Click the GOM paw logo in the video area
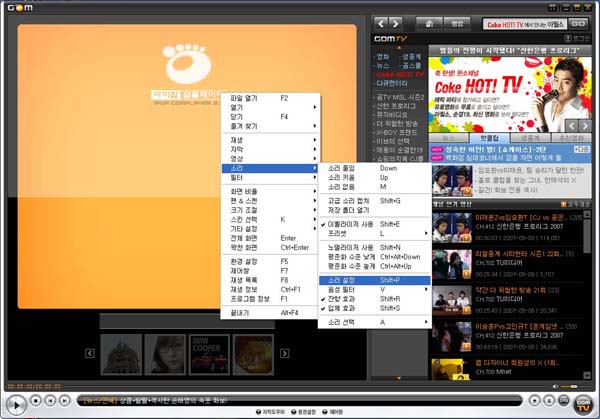 (187, 64)
